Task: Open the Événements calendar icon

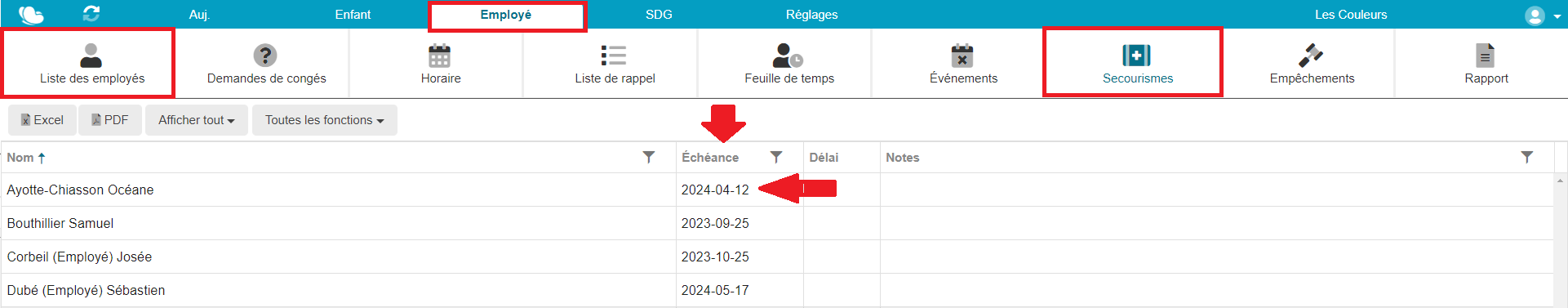Action: (962, 56)
